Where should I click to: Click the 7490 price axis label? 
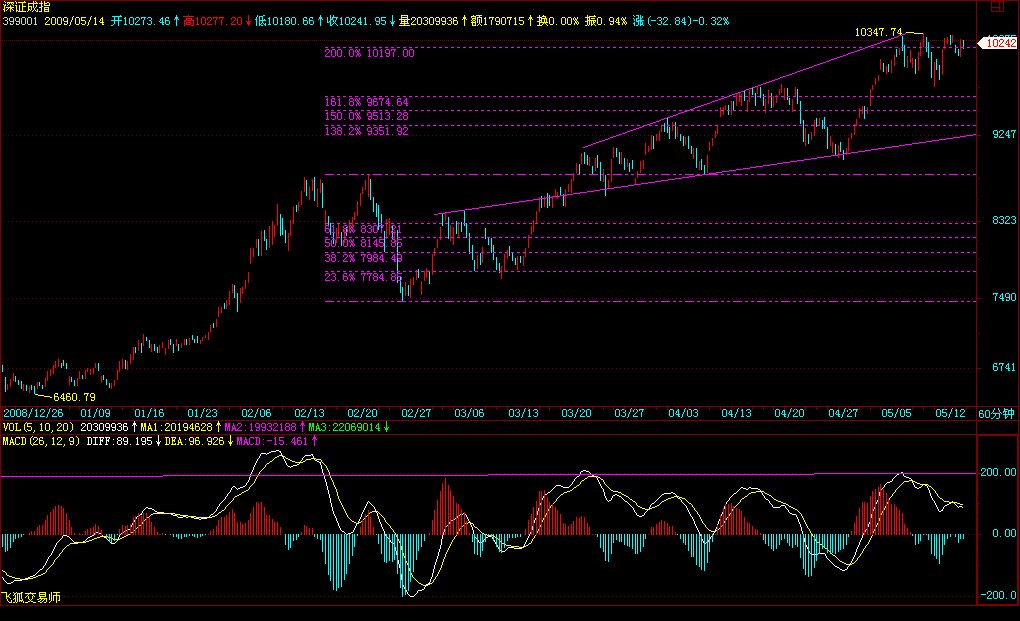coord(1004,297)
